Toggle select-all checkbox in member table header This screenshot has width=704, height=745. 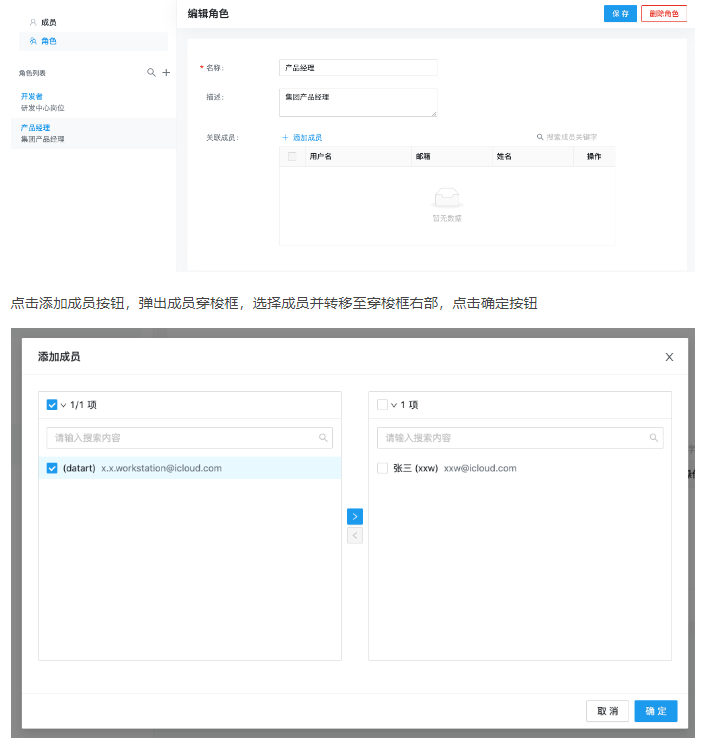292,156
